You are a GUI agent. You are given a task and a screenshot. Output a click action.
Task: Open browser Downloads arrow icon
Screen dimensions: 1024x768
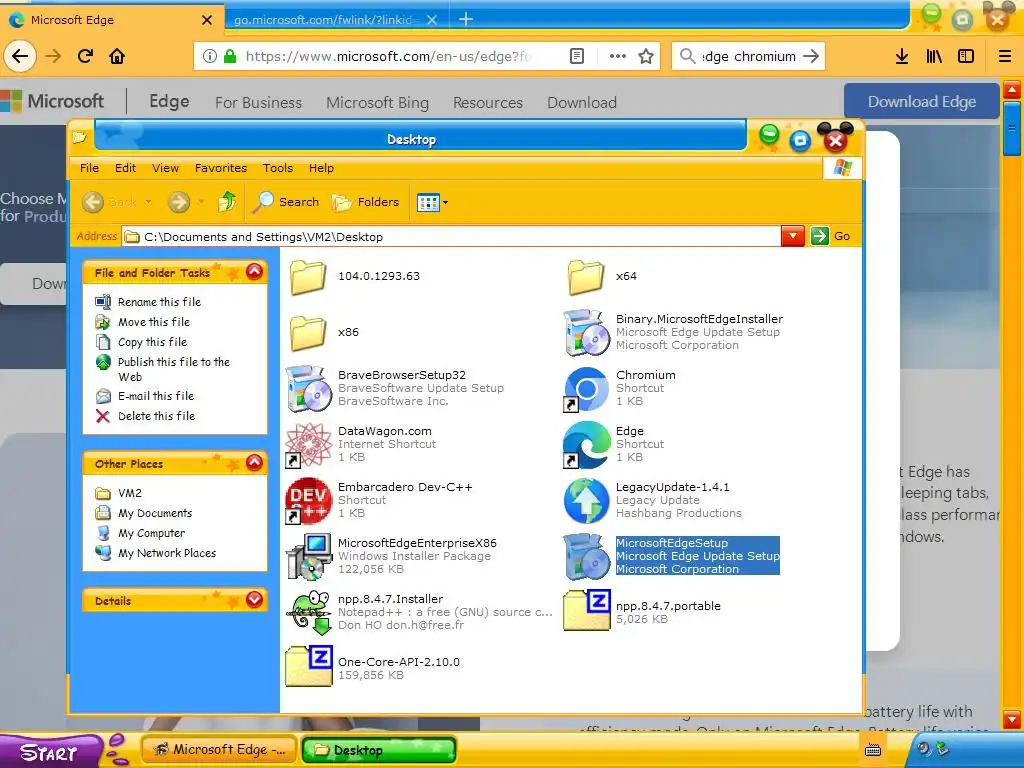(x=902, y=56)
